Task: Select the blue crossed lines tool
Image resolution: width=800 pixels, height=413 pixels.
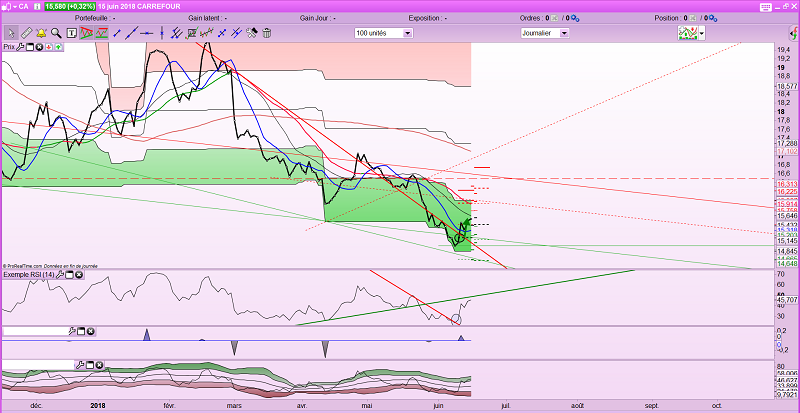Action: [222, 33]
